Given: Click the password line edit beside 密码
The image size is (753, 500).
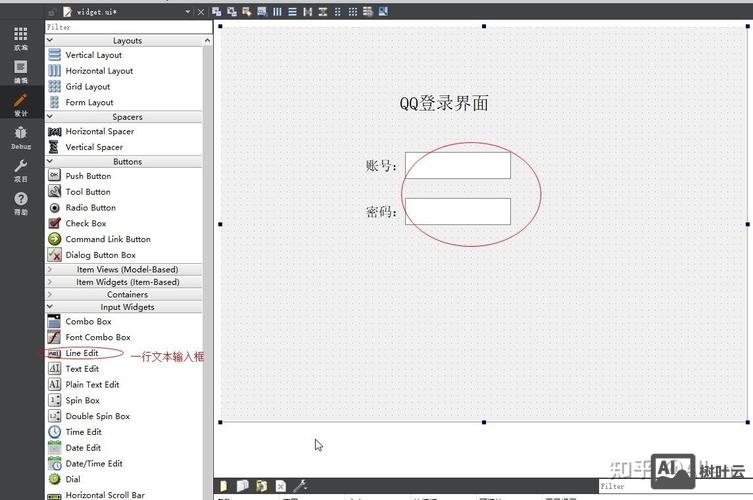Looking at the screenshot, I should click(x=458, y=211).
